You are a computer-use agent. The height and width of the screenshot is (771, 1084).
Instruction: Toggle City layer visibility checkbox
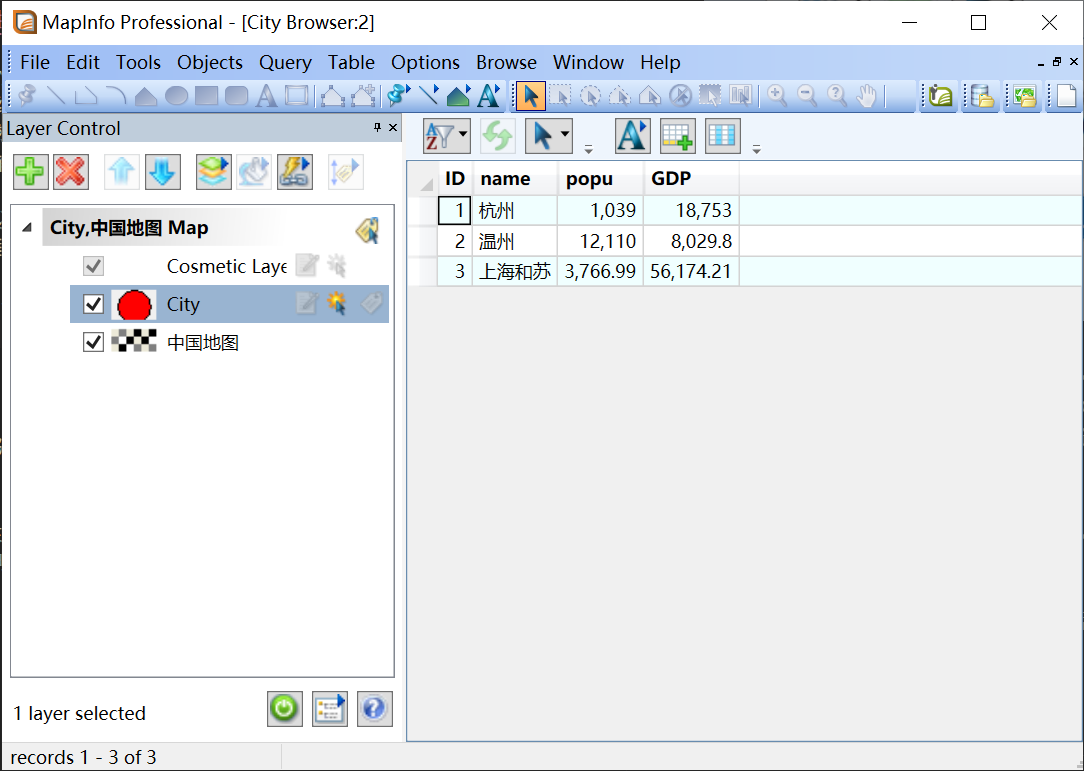pos(93,304)
